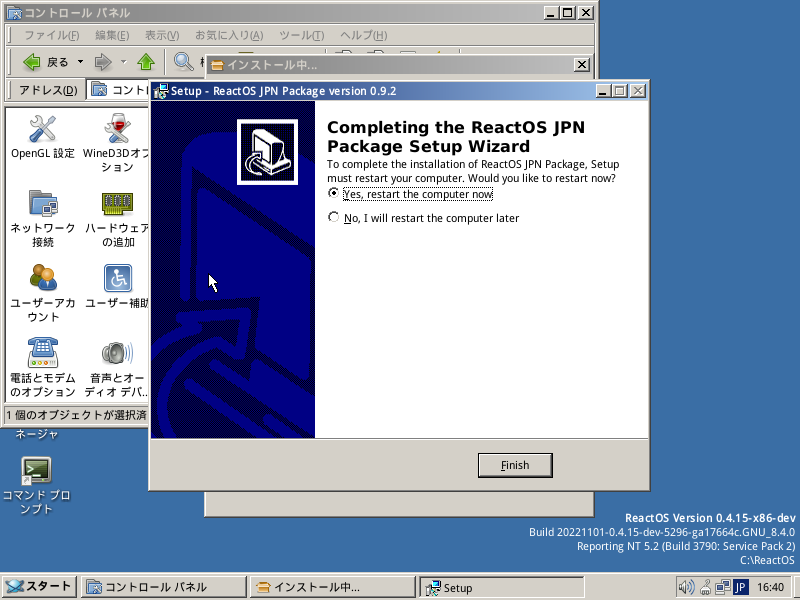Select No, I will restart the computer later

coord(334,216)
